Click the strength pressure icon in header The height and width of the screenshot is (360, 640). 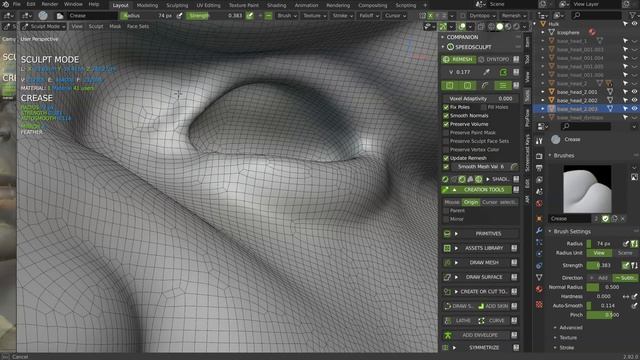pyautogui.click(x=250, y=16)
